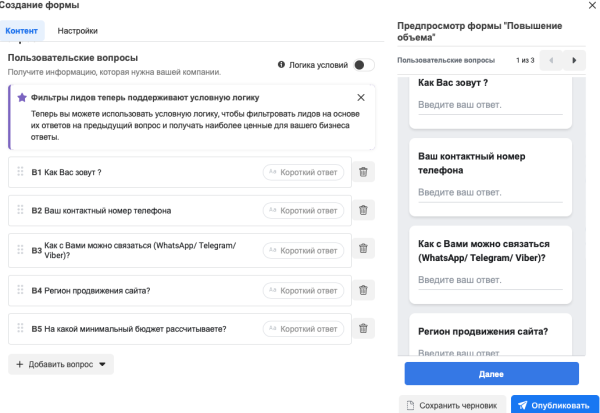Viewport: 600px width, 413px height.
Task: Remove question B4 using trash icon
Action: tap(364, 290)
